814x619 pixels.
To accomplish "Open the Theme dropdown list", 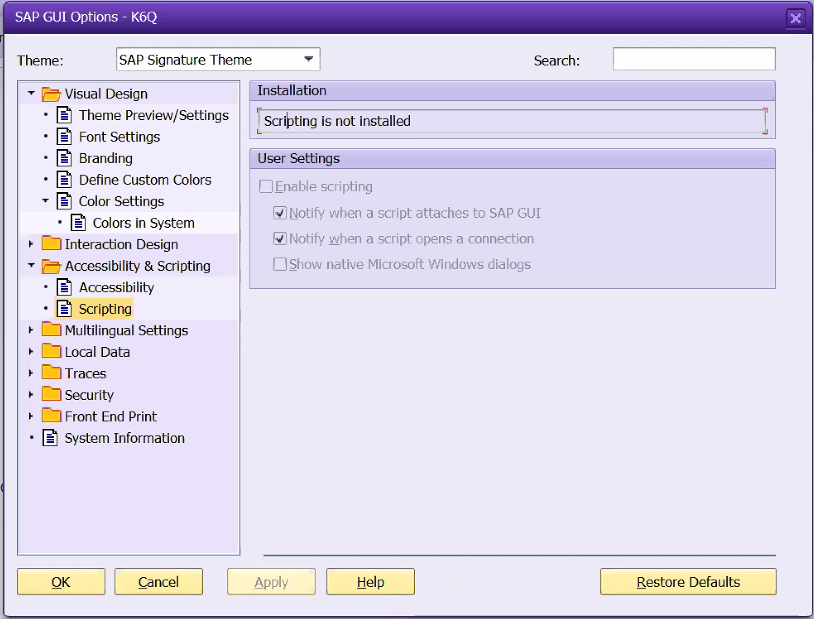I will coord(309,60).
